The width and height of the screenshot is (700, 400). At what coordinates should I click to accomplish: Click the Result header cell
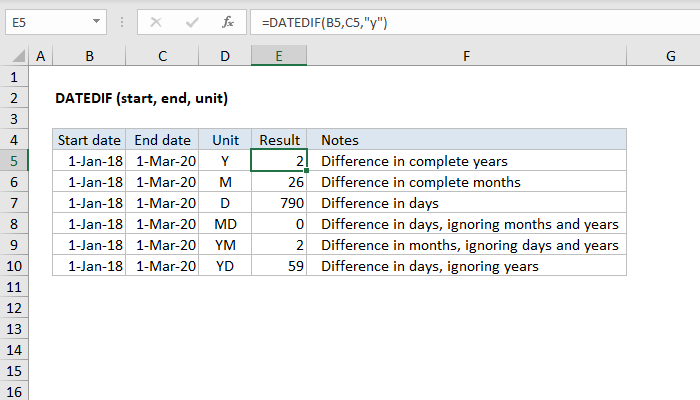click(278, 140)
